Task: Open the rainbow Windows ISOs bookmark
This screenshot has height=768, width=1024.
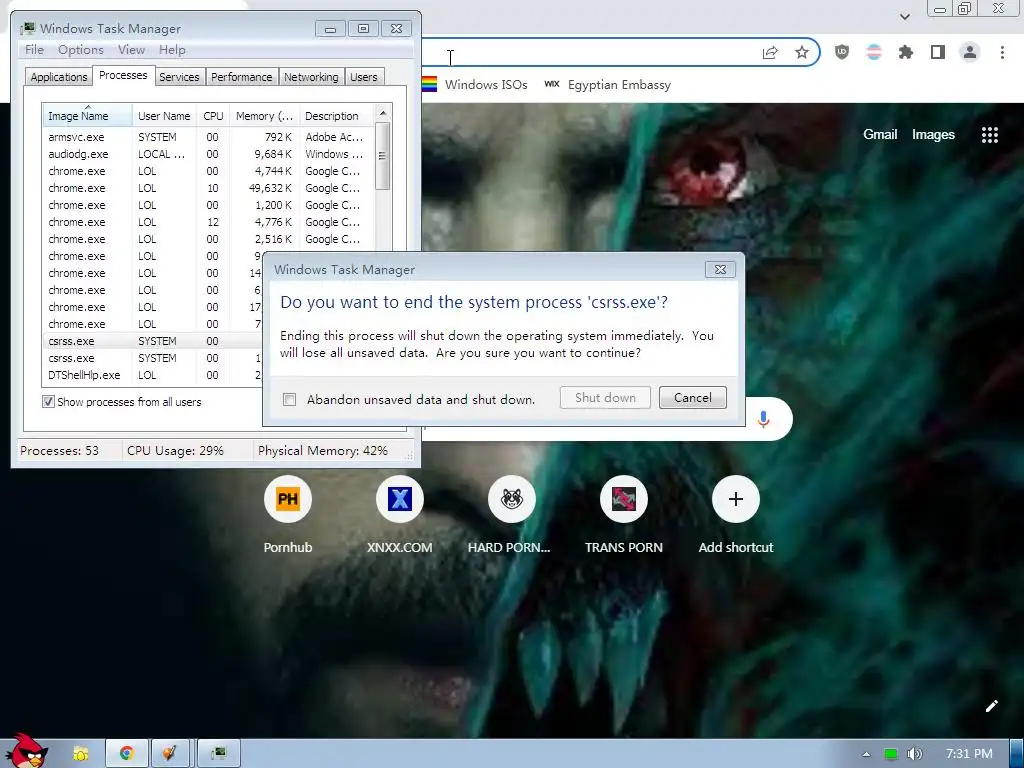Action: click(x=475, y=84)
